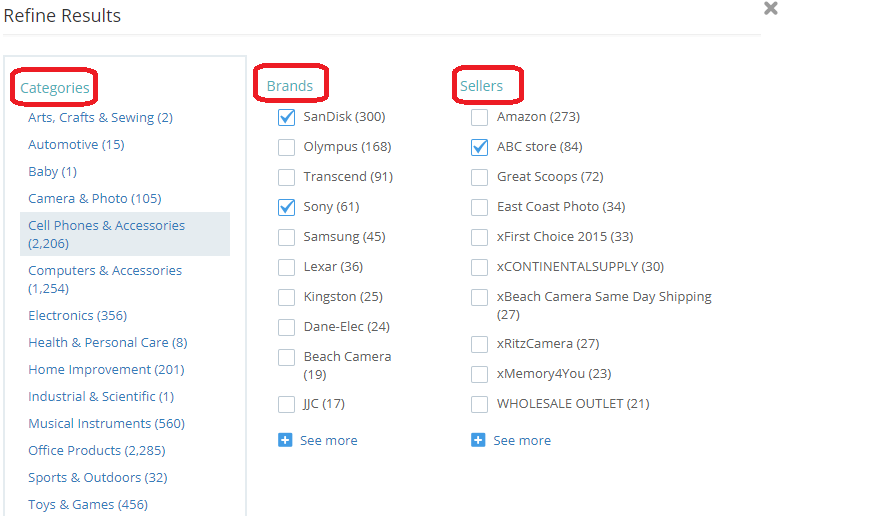The width and height of the screenshot is (871, 516).
Task: Tick the Amazon seller checkbox
Action: [479, 117]
